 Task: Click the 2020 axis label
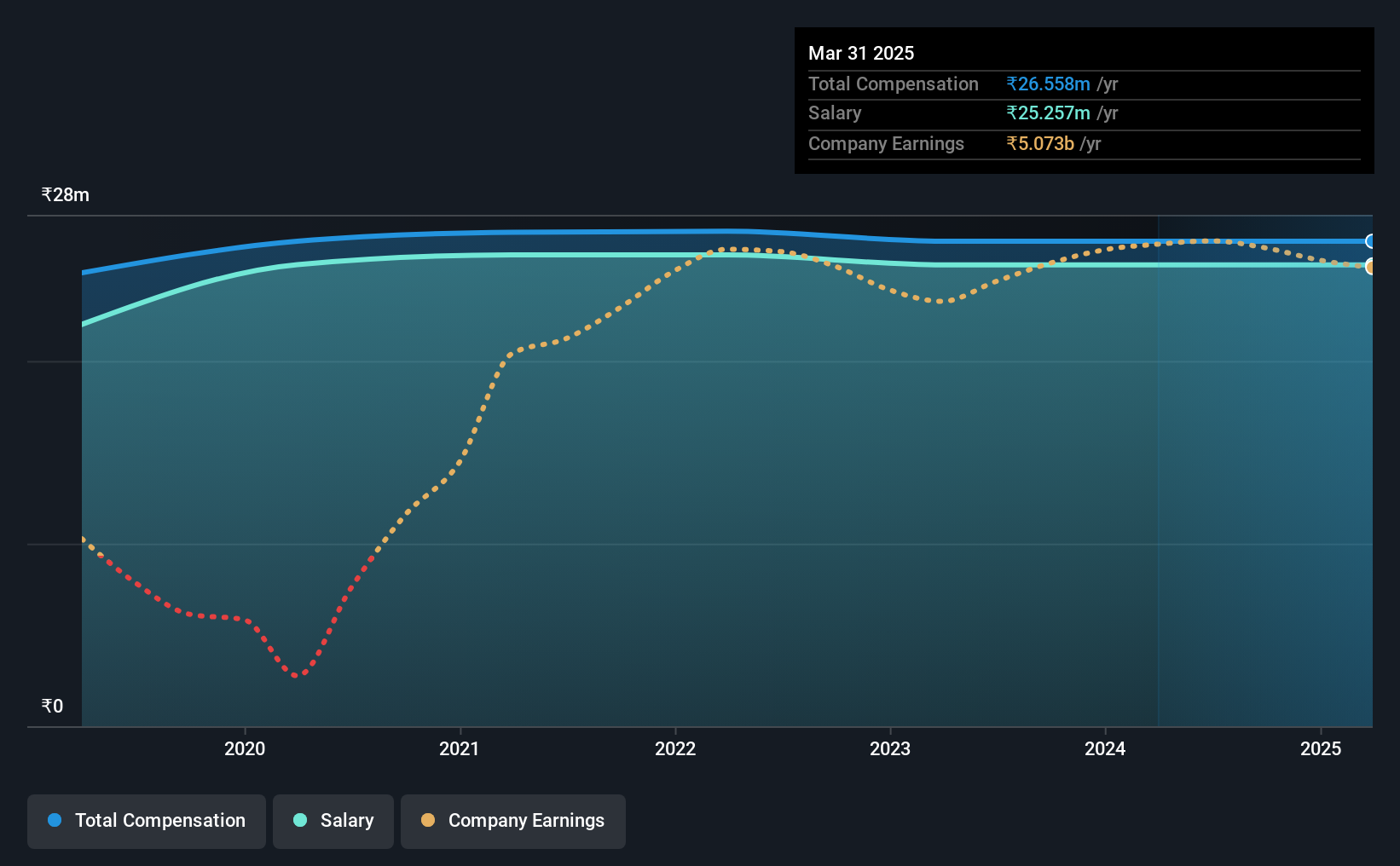tap(245, 748)
